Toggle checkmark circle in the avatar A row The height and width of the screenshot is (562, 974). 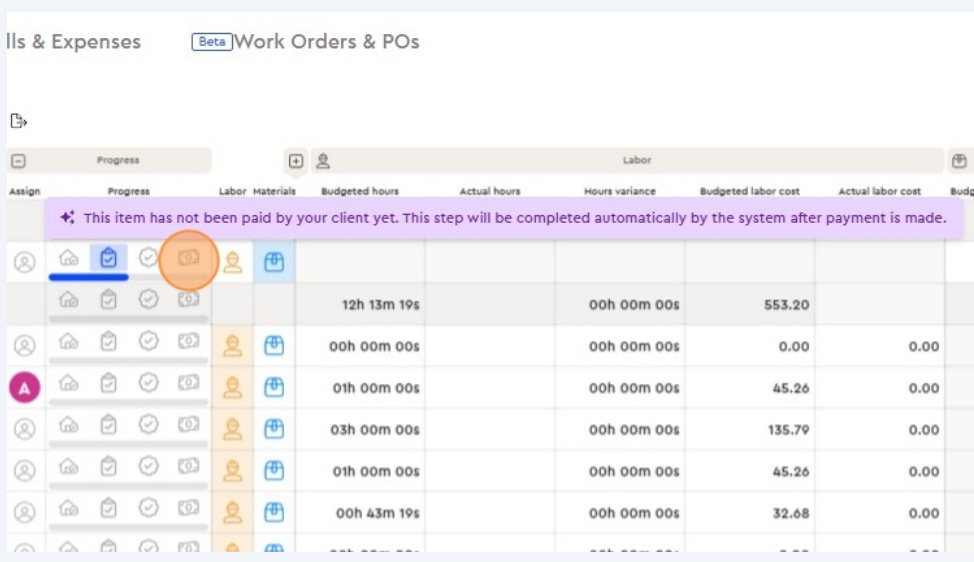(148, 383)
